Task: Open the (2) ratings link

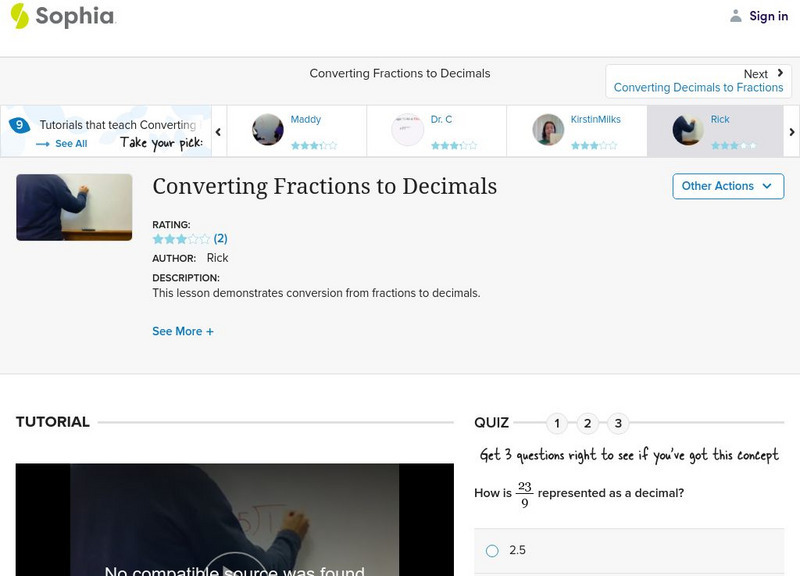Action: tap(218, 238)
